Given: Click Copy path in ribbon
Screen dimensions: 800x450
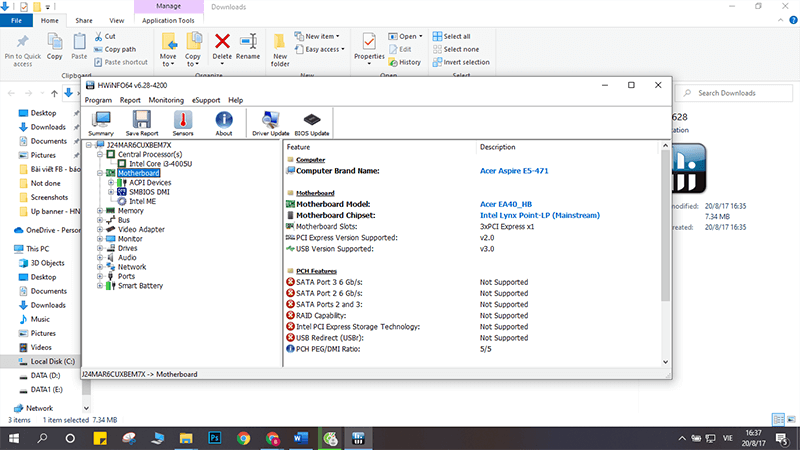Looking at the screenshot, I should [115, 49].
